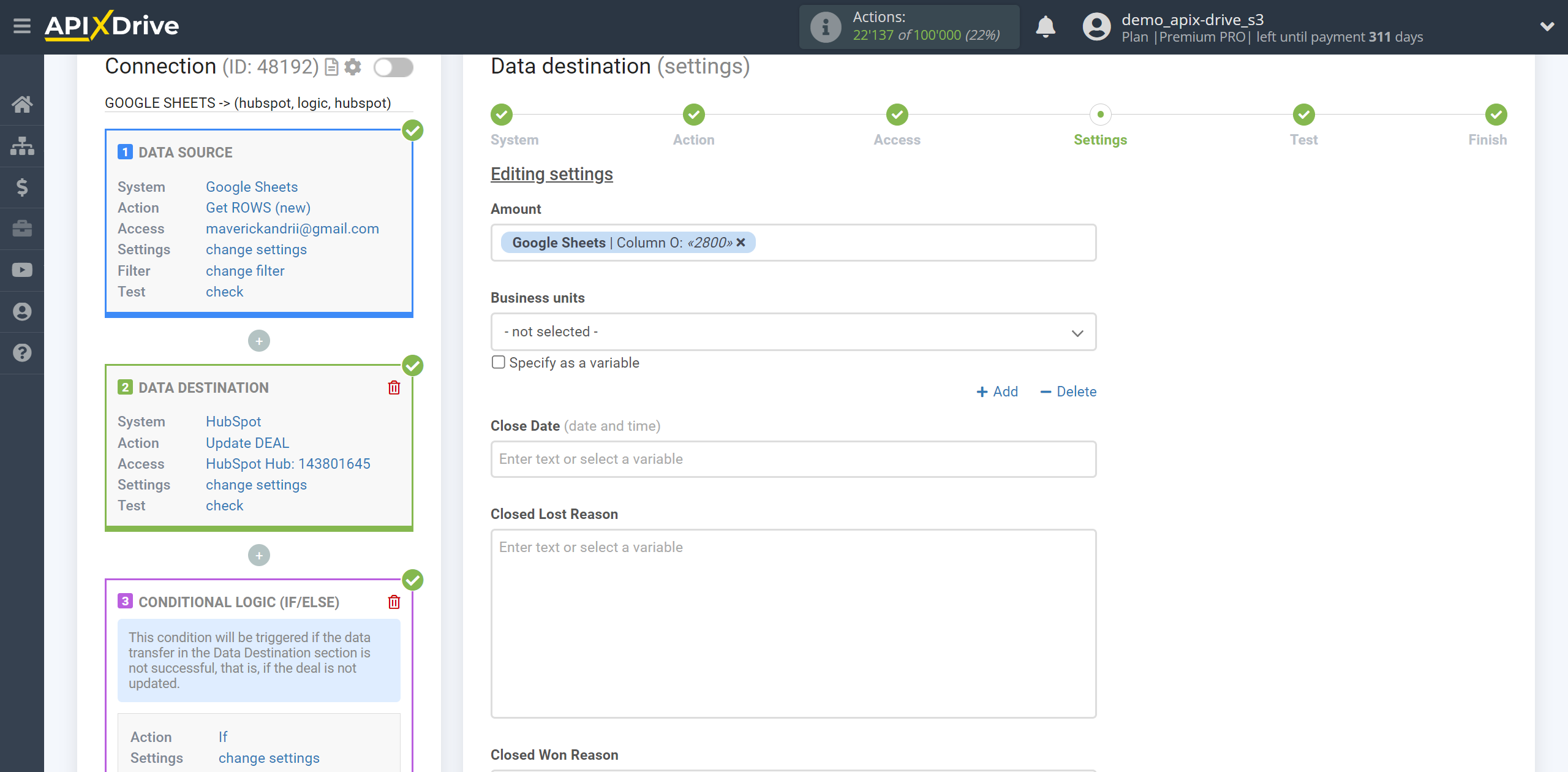Add a step after Data Destination block
Screen dimensions: 1568x772
[259, 555]
